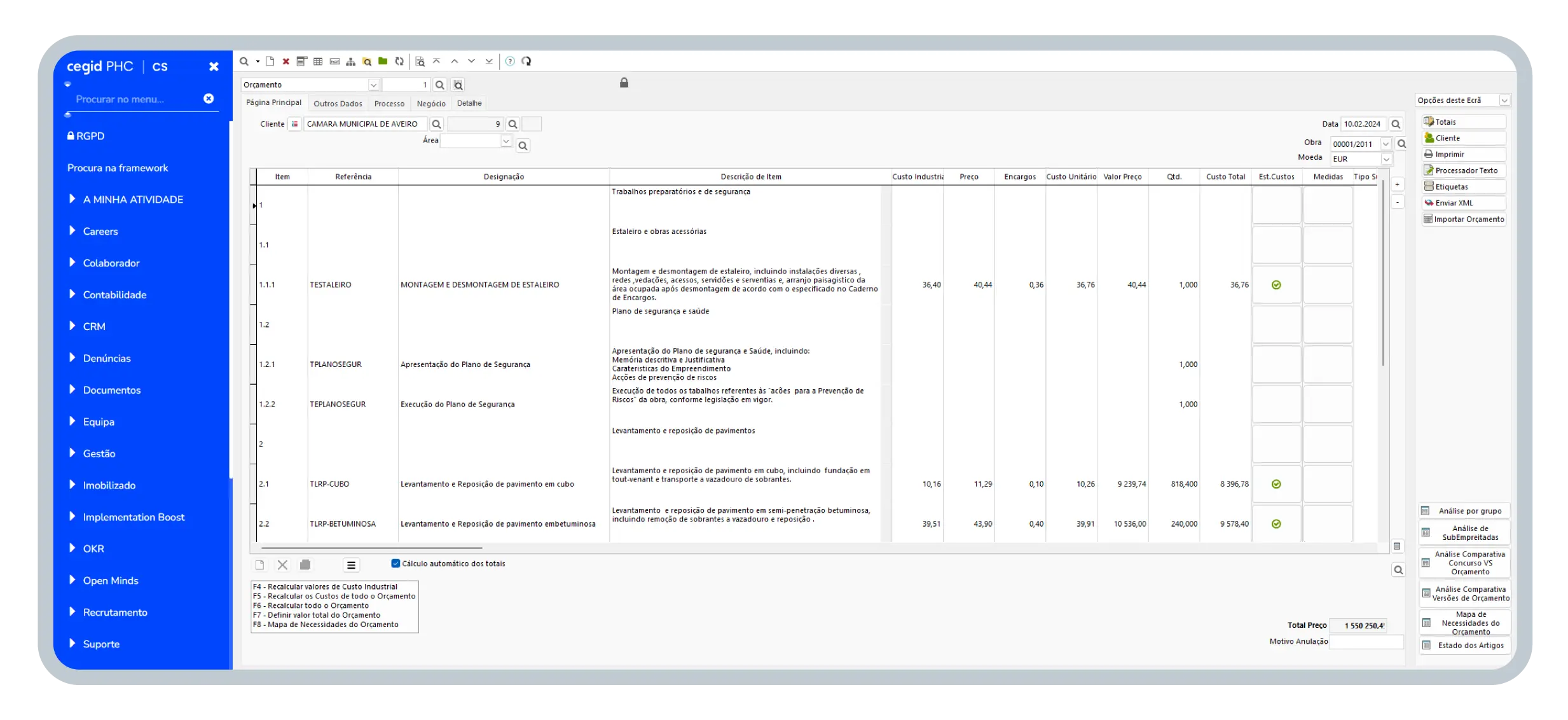Click Est.Custos green check for TLRP-CUBO row
Screen dimensions: 1568x720
pyautogui.click(x=1276, y=484)
